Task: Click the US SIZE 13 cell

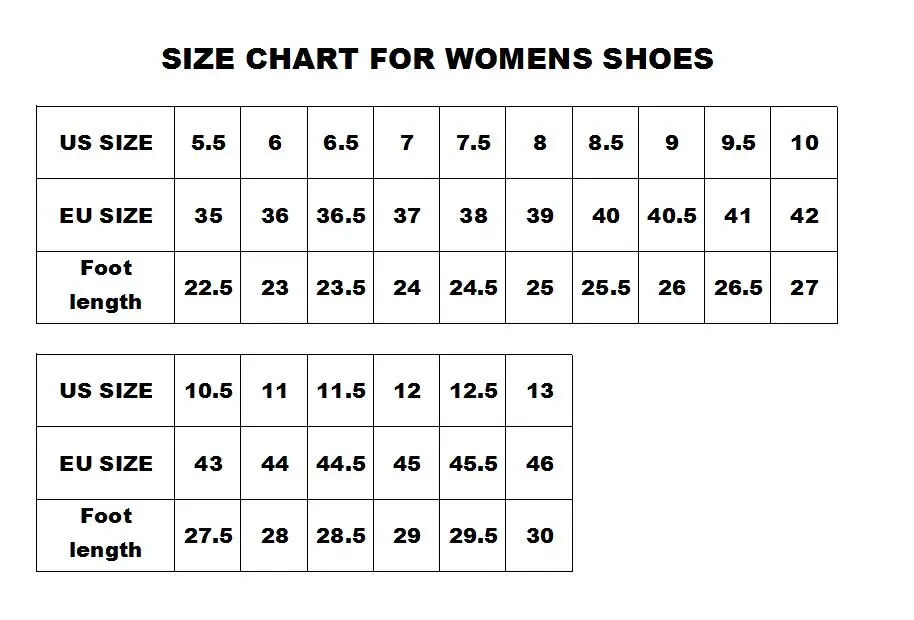Action: point(539,390)
